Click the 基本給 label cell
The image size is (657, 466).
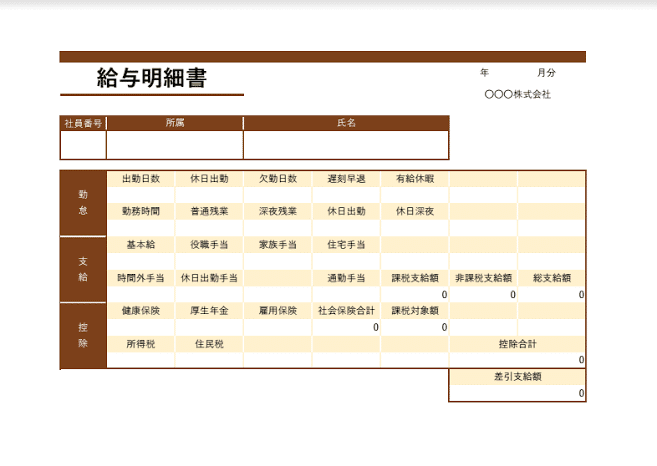(141, 245)
